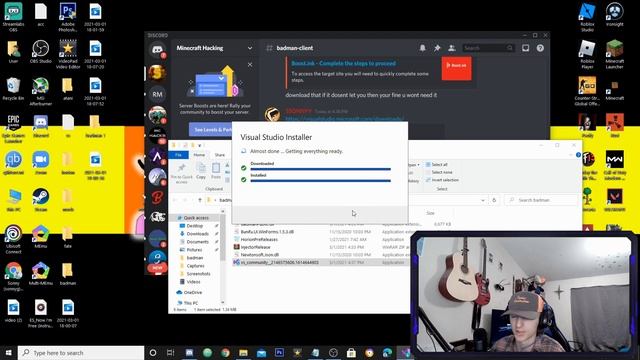The height and width of the screenshot is (360, 640).
Task: Open the Zoom desktop shortcut
Action: (40, 163)
